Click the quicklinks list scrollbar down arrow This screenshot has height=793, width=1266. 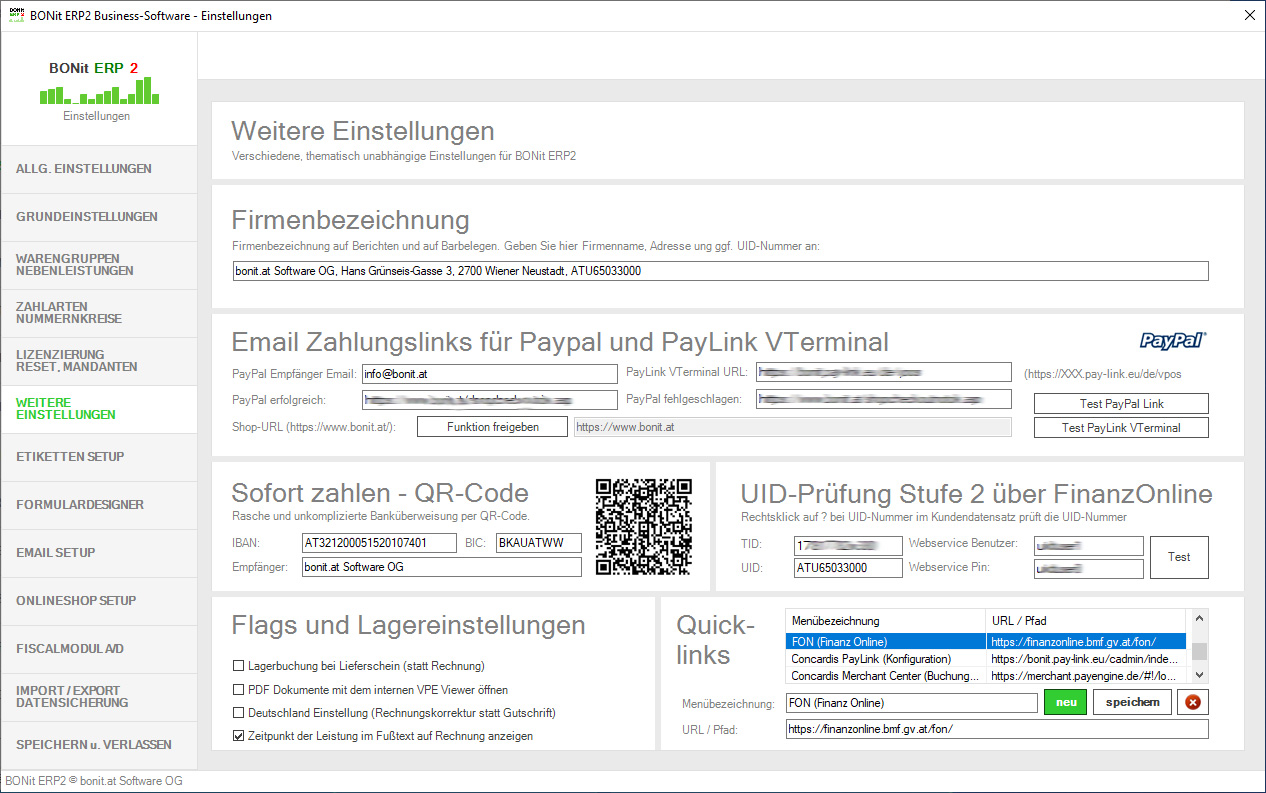[x=1199, y=676]
